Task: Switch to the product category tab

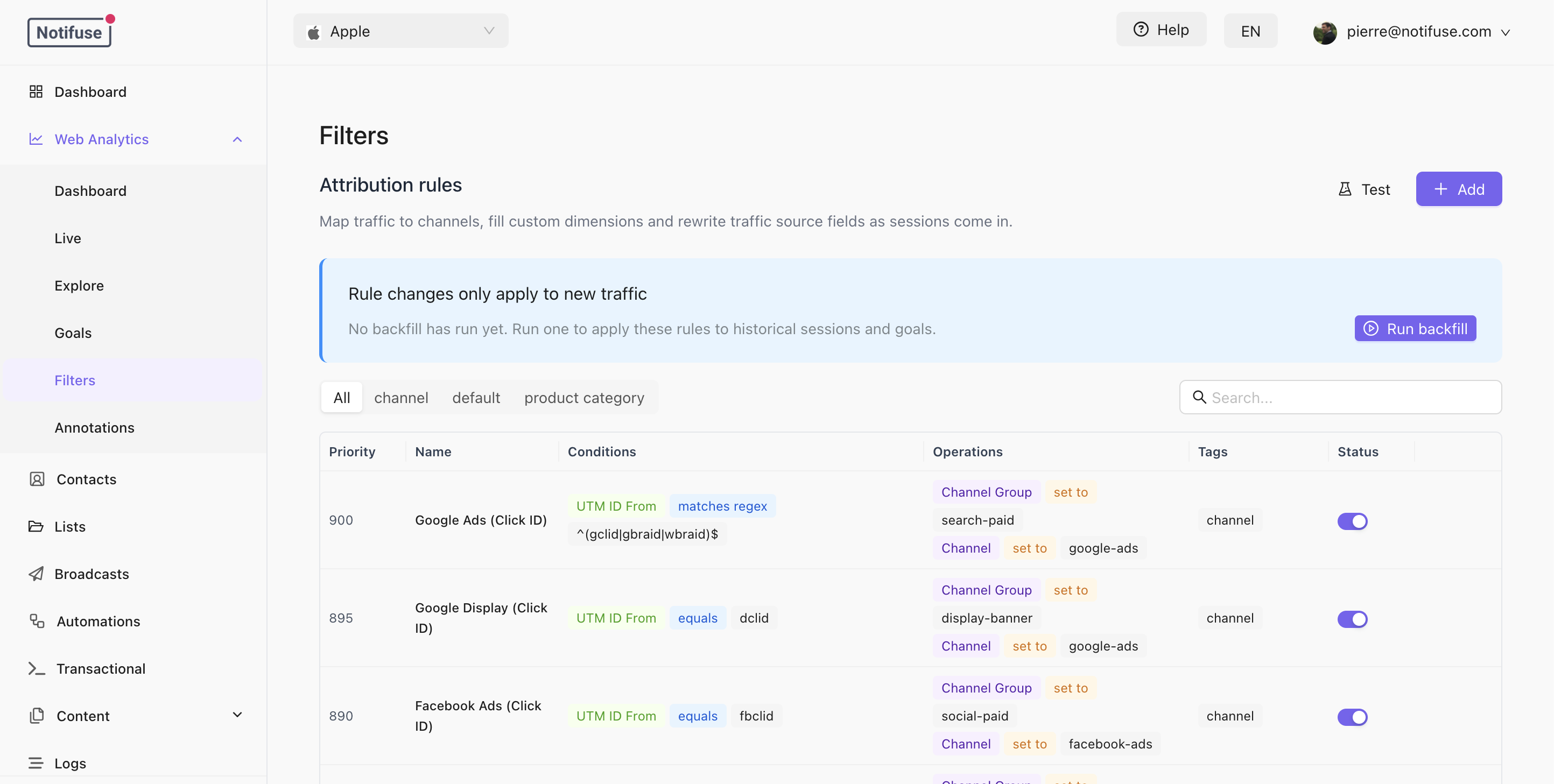Action: click(584, 398)
